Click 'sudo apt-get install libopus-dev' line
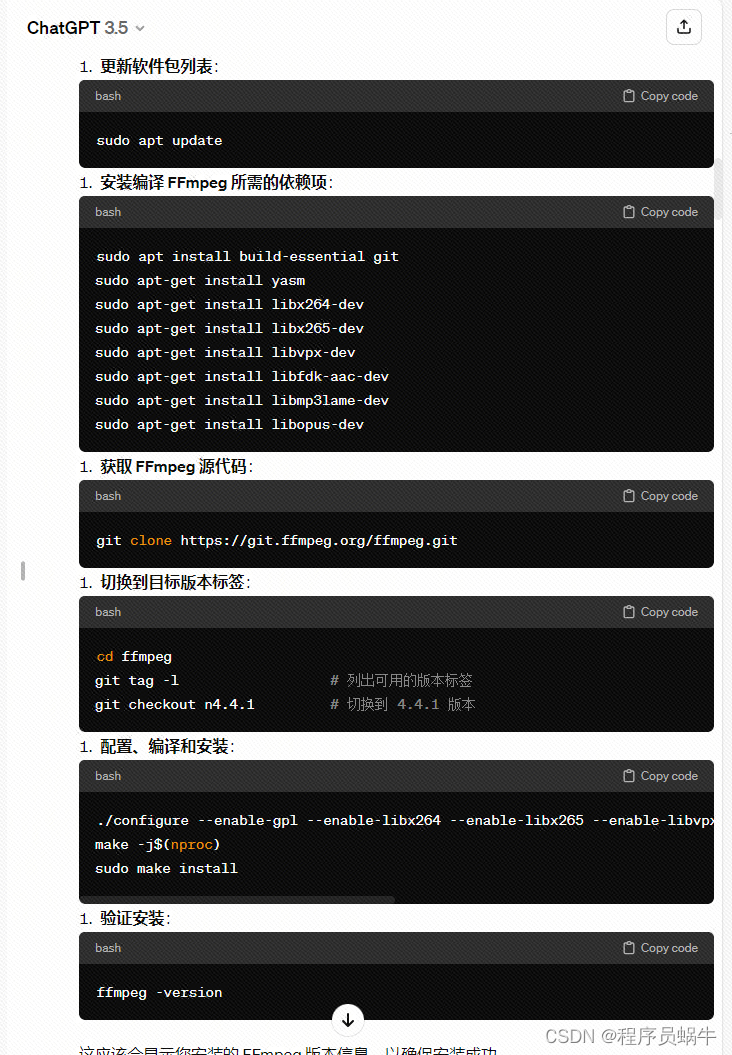 229,425
